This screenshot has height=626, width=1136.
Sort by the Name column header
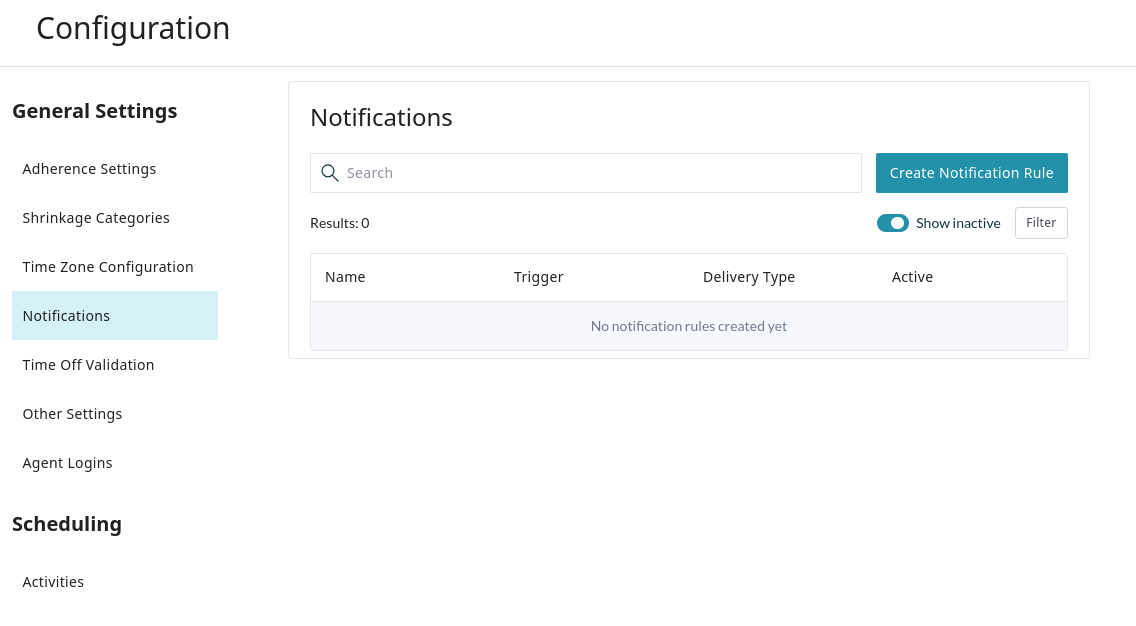pos(345,277)
